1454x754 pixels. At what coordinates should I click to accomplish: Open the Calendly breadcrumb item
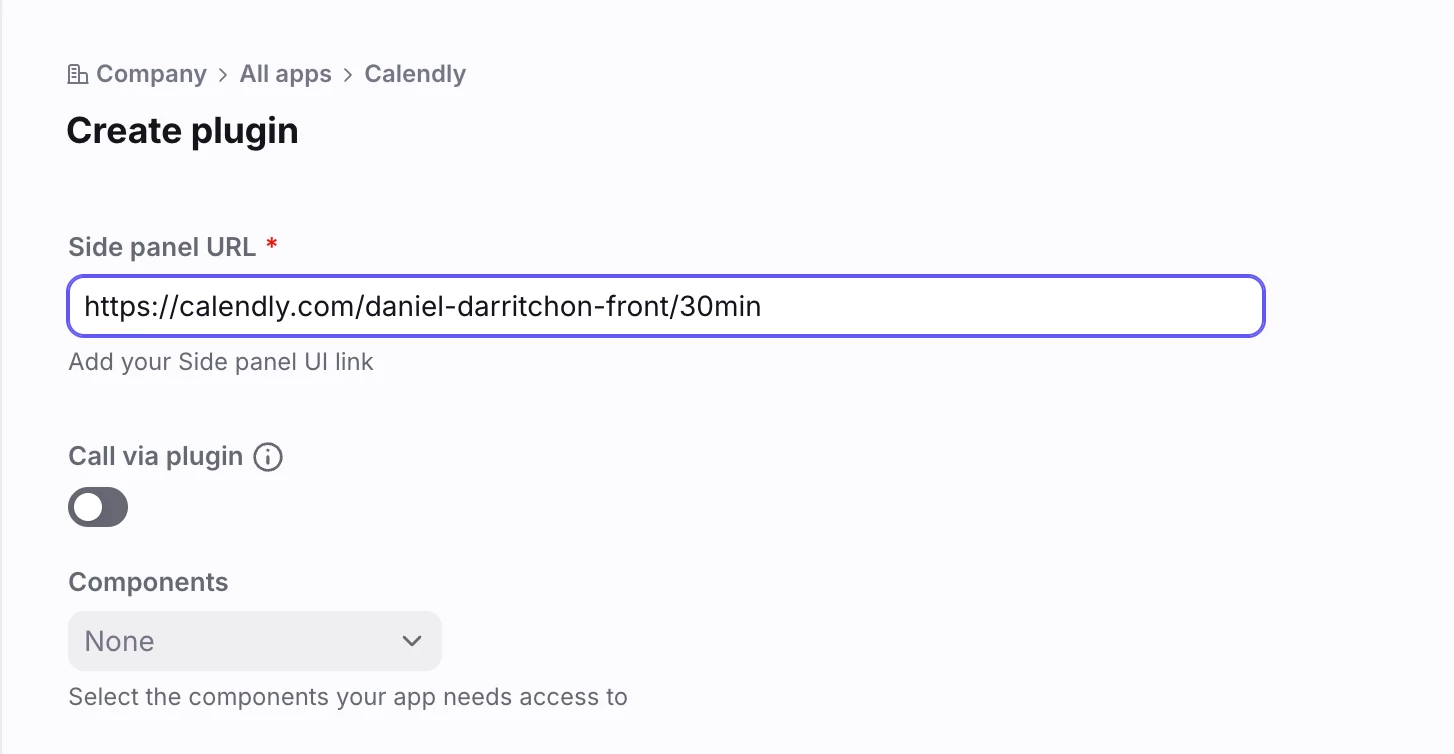[415, 74]
